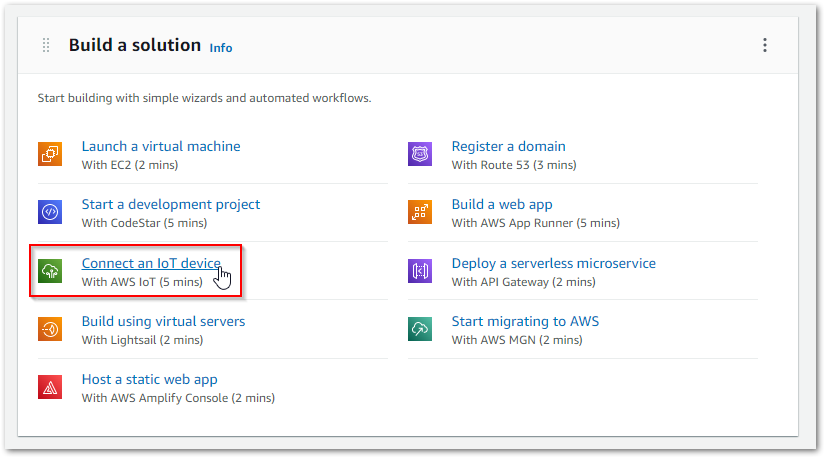Click the Start building with simple wizards description
825x458 pixels.
click(204, 98)
